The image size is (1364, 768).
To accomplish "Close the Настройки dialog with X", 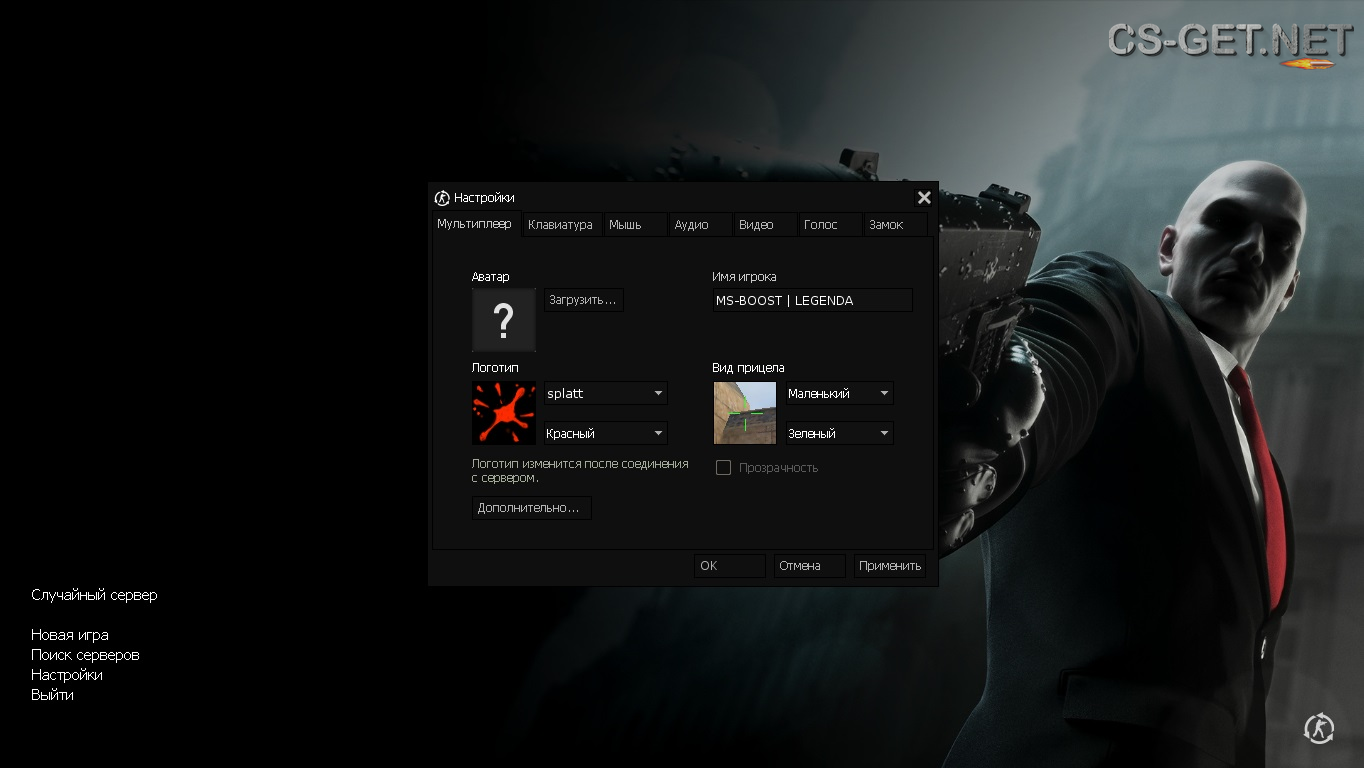I will [x=924, y=198].
